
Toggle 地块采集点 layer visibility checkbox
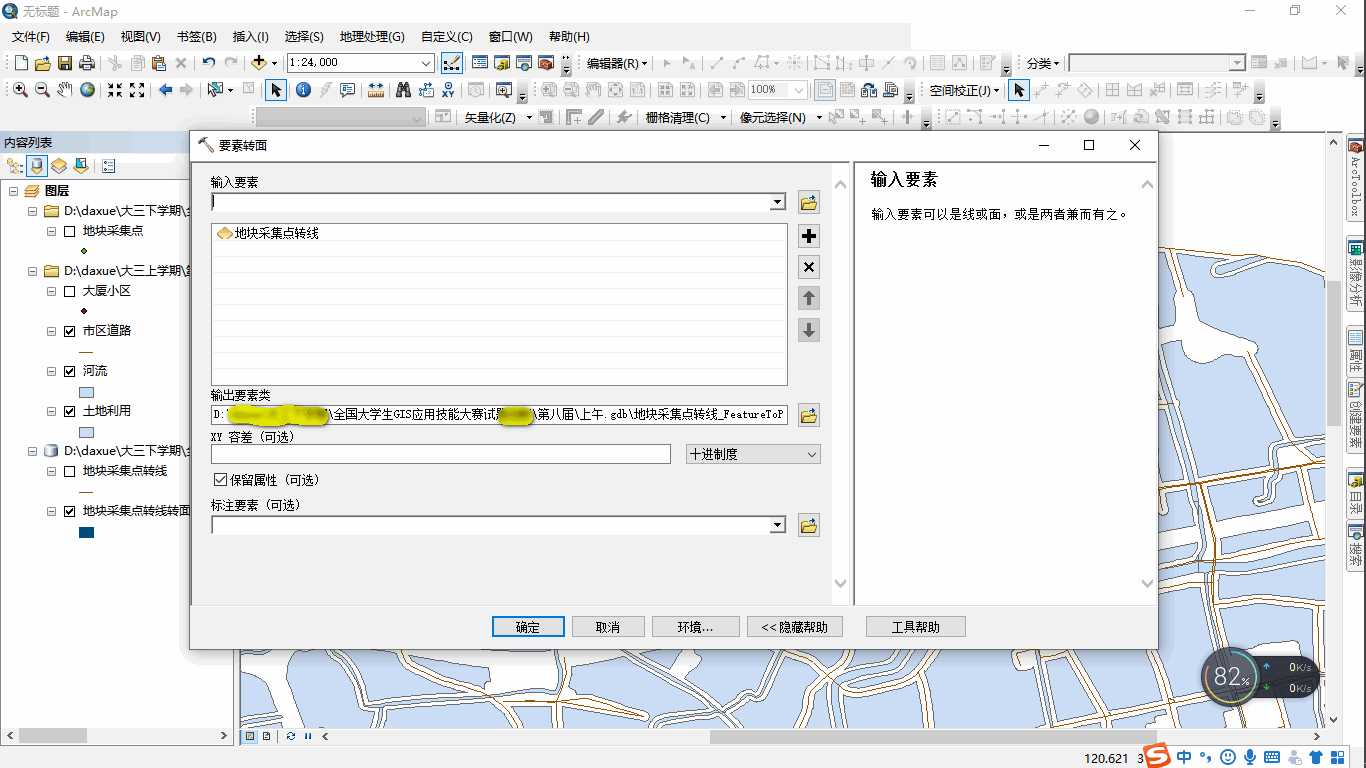coord(69,231)
